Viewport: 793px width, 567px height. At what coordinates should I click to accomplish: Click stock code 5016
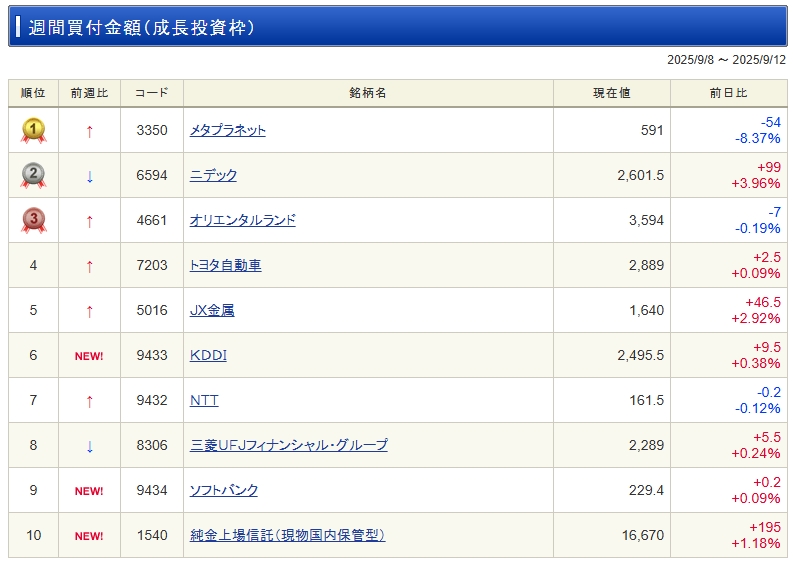pyautogui.click(x=152, y=311)
